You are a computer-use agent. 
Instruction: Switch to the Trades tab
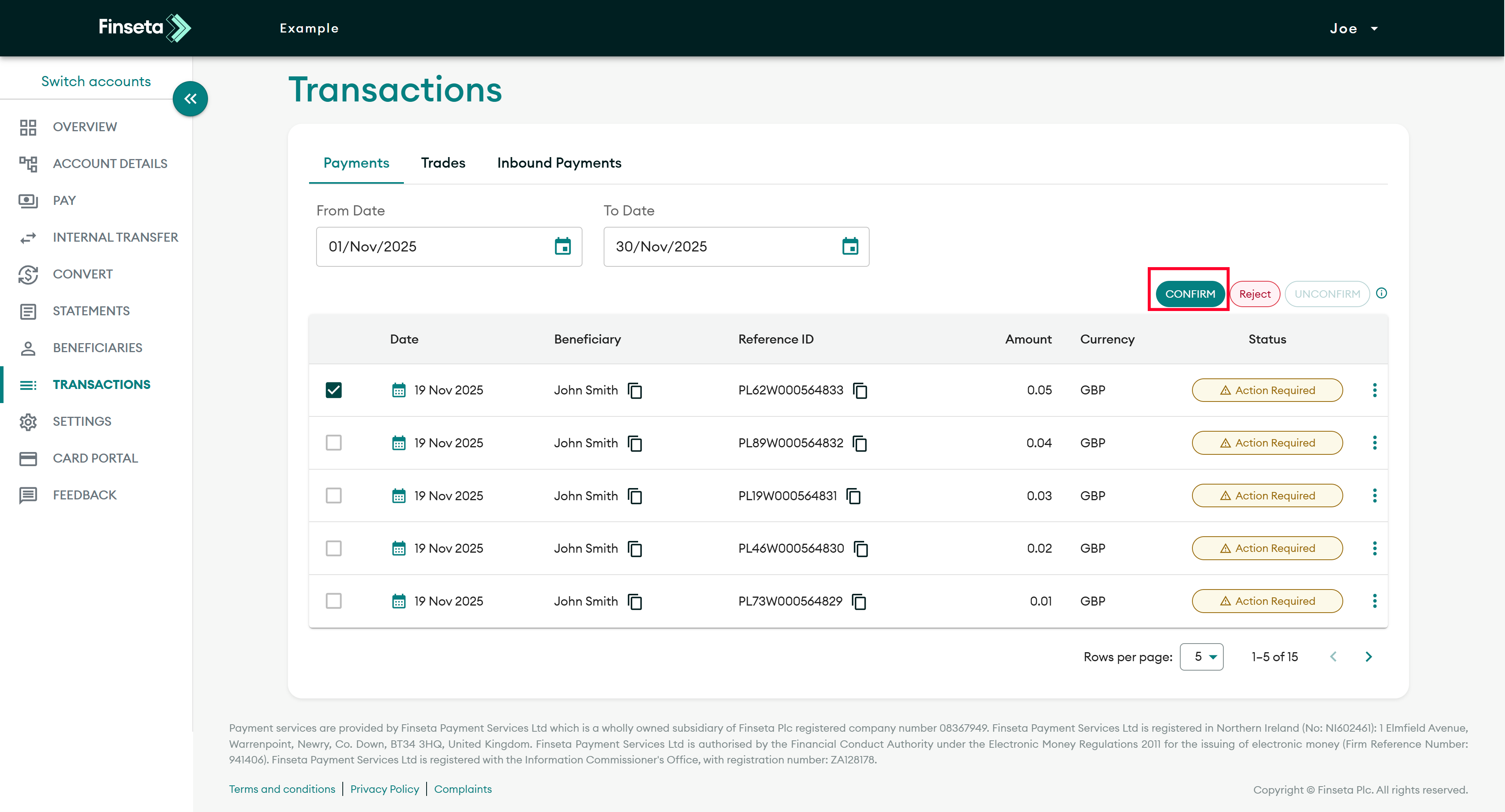[x=443, y=163]
